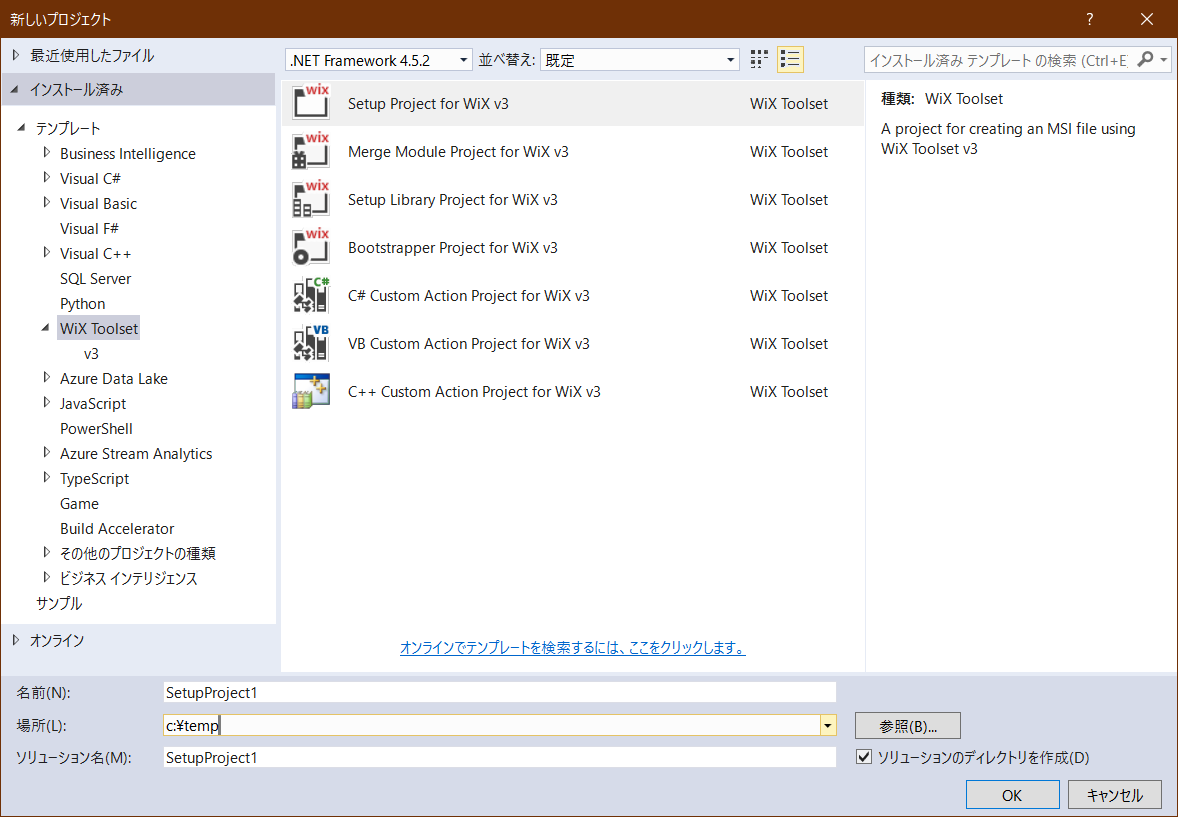Expand the Visual C++ node
Screen dimensions: 1178x817
pos(47,253)
